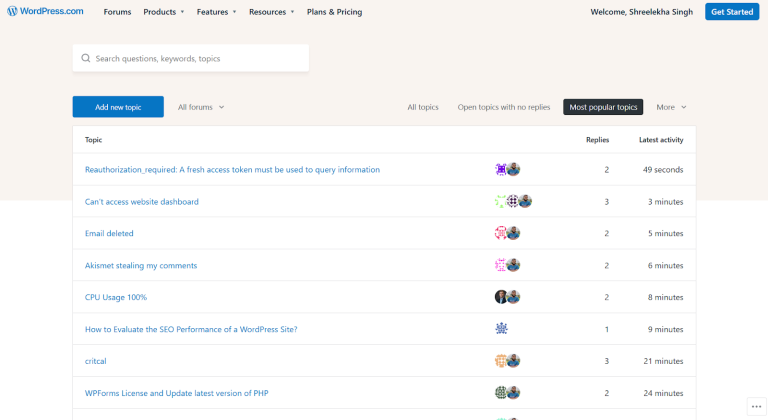Click the 9 minutes activity value
The height and width of the screenshot is (420, 768).
(665, 329)
